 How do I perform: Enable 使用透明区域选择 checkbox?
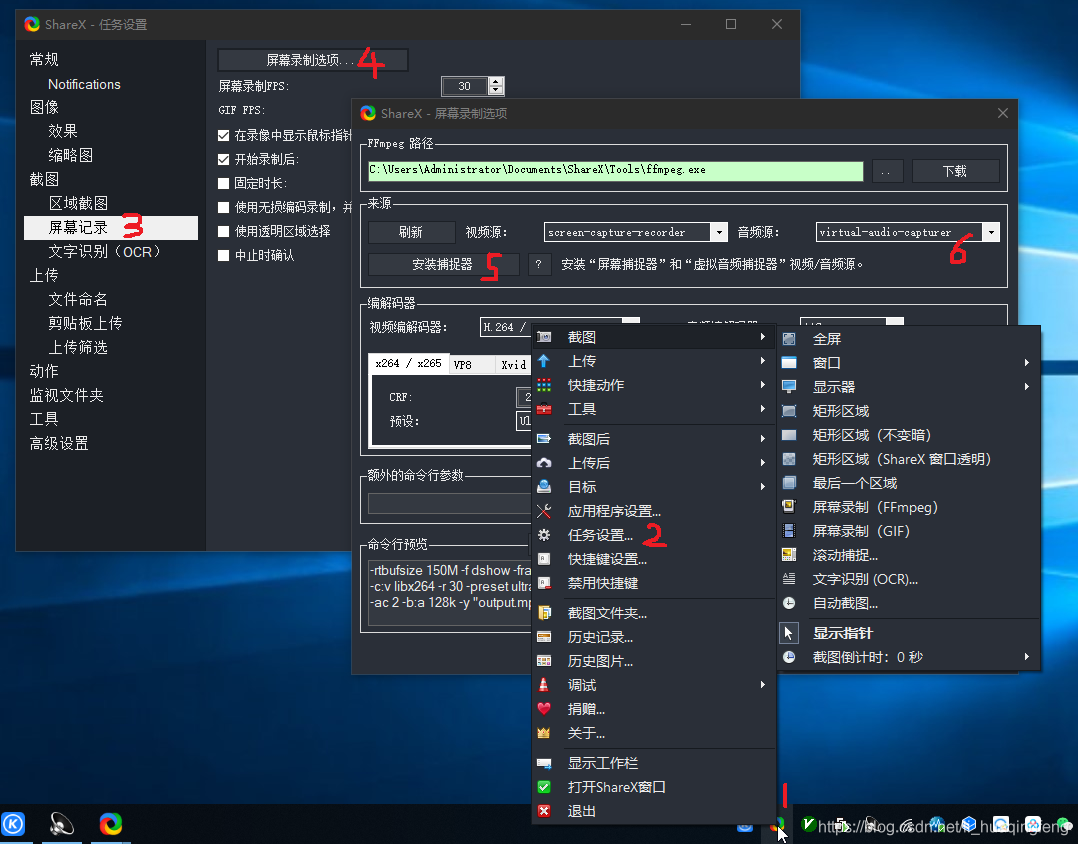tap(223, 232)
